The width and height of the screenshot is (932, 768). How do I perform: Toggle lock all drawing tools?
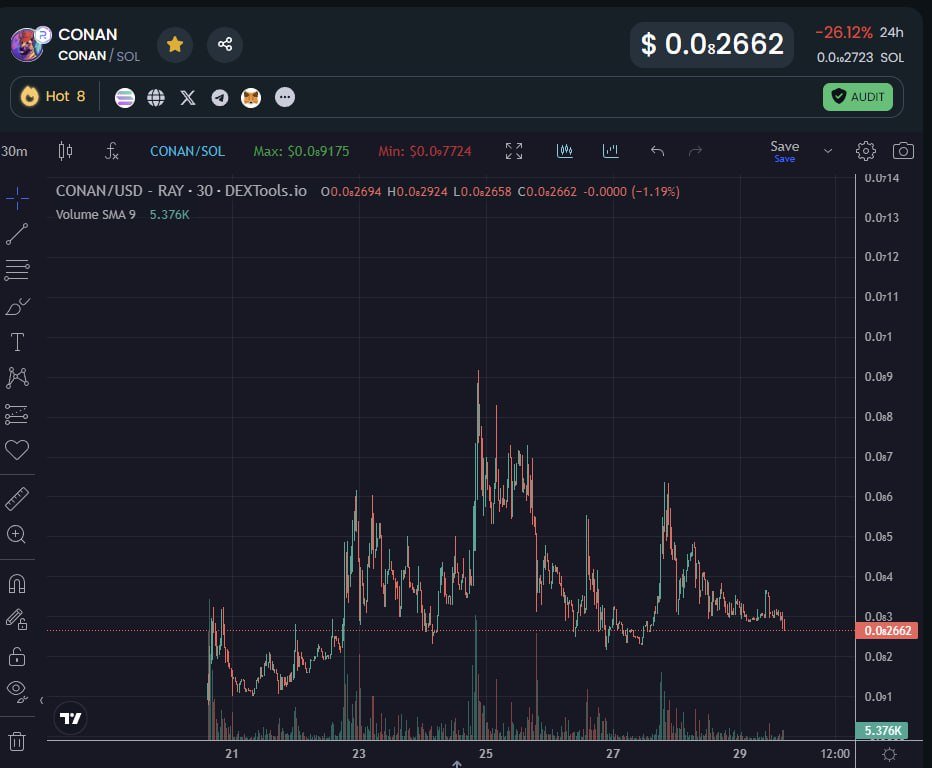click(x=17, y=657)
